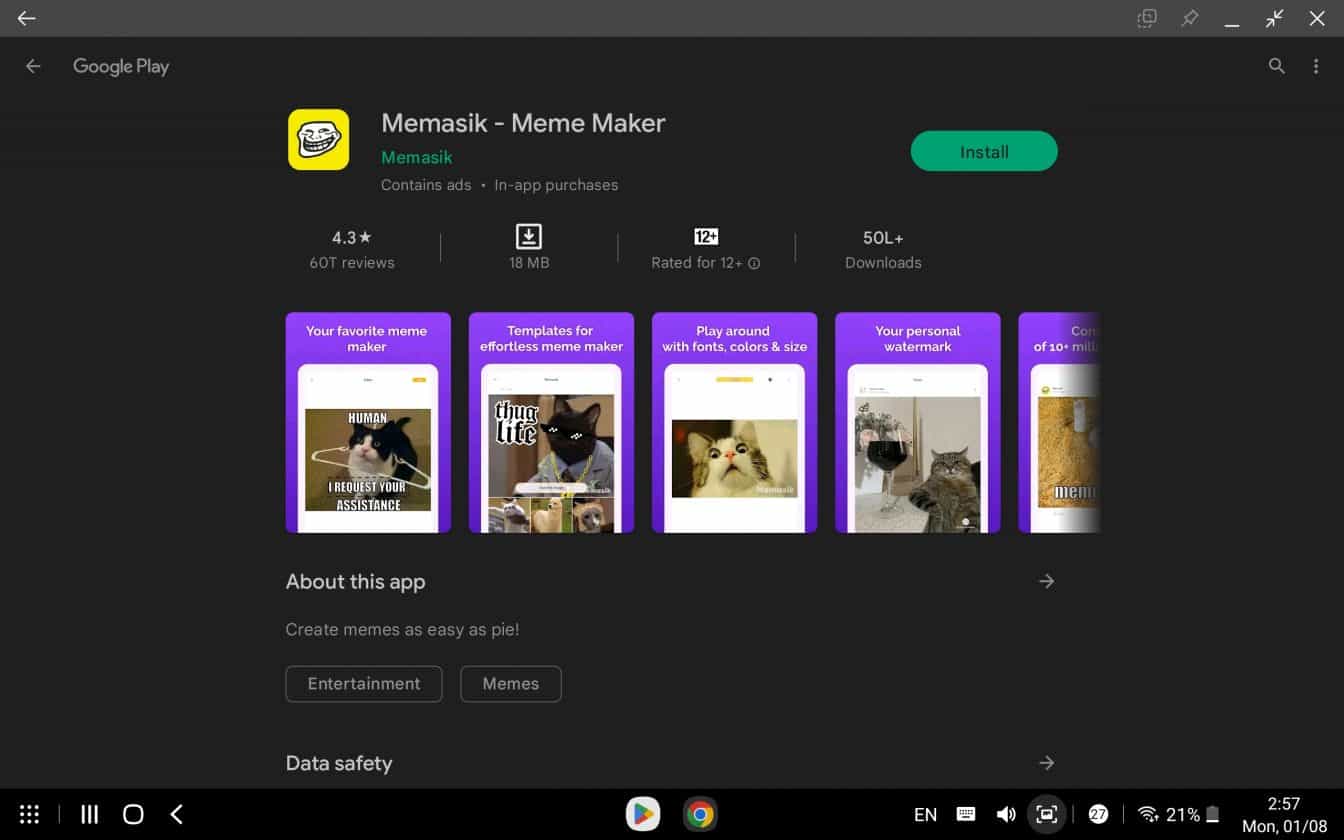
Task: Click the screen capture icon in the tray
Action: point(1046,814)
